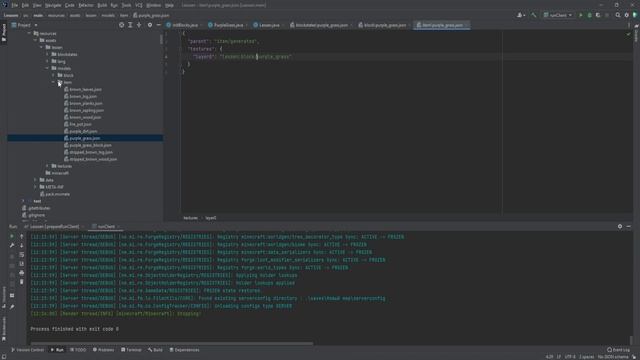Switch to Lesson.java editor tab
The image size is (640, 360).
point(267,25)
